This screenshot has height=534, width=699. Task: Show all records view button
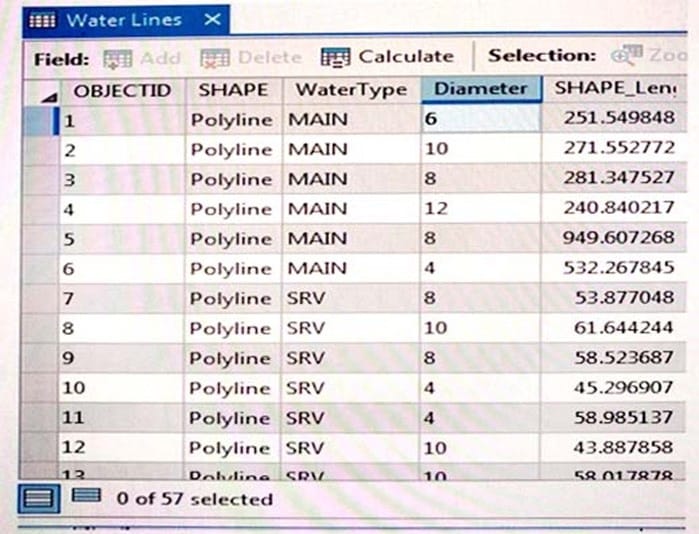39,498
